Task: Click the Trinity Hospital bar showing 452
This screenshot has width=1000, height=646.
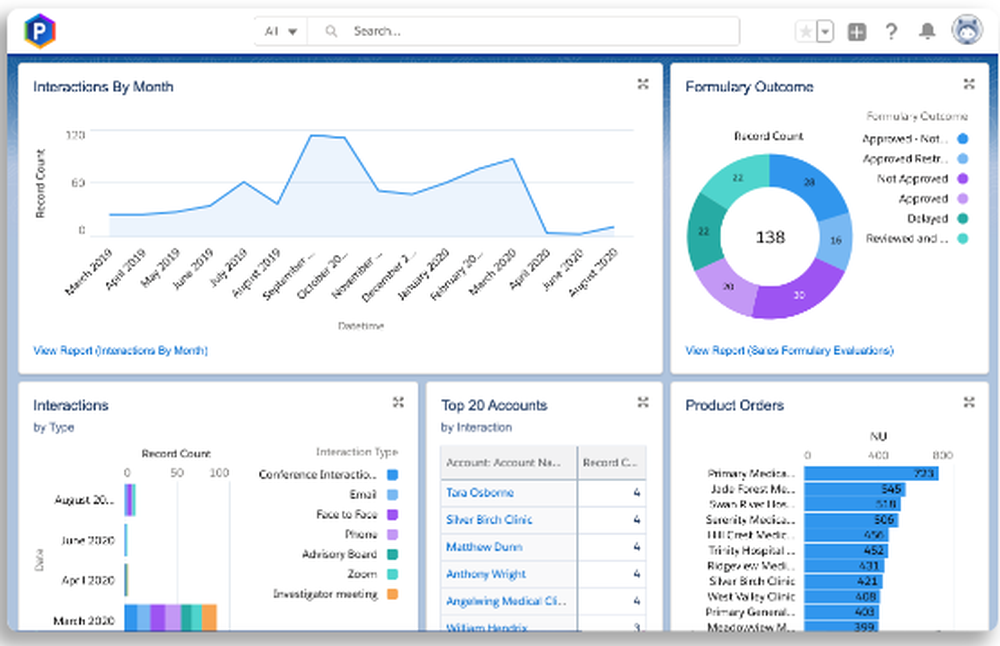Action: [x=846, y=550]
